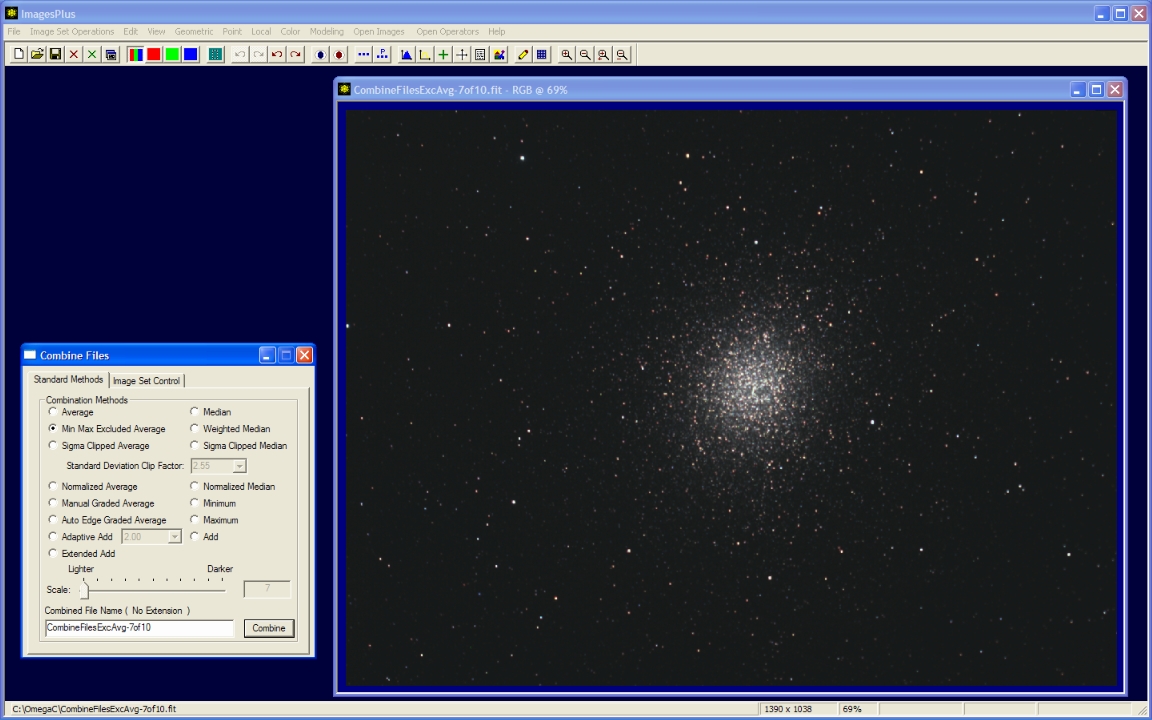Click the 1390 x 1038 status text
1152x720 pixels.
788,709
